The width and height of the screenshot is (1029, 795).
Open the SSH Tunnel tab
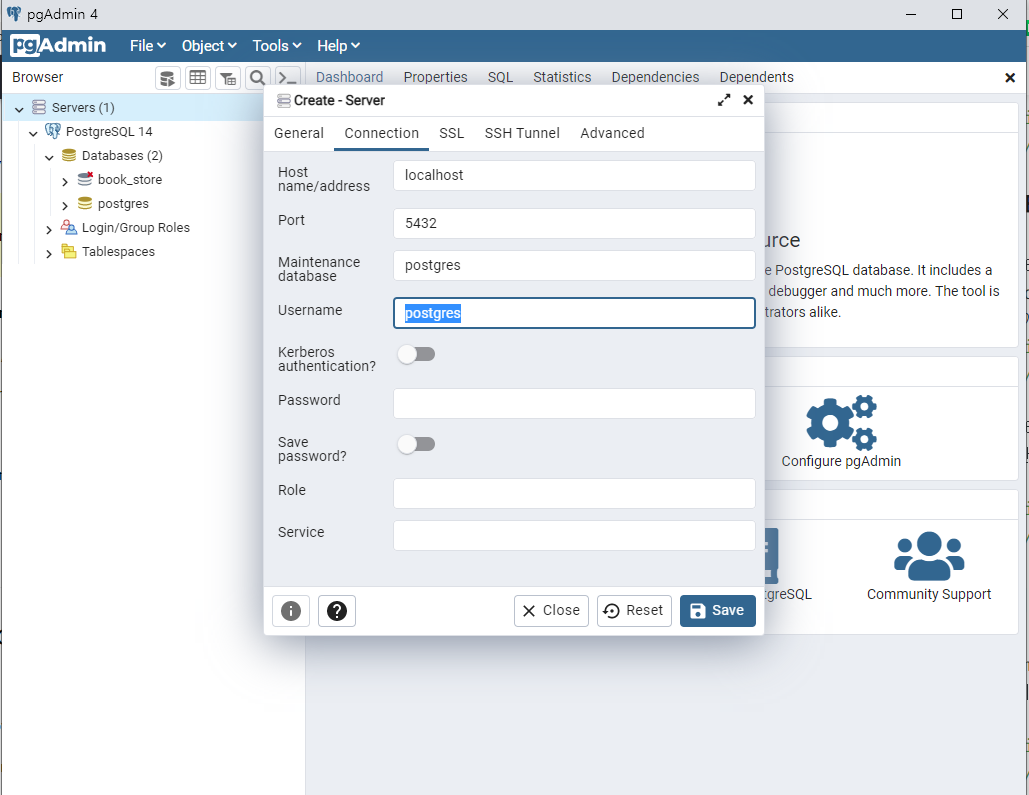pos(522,133)
